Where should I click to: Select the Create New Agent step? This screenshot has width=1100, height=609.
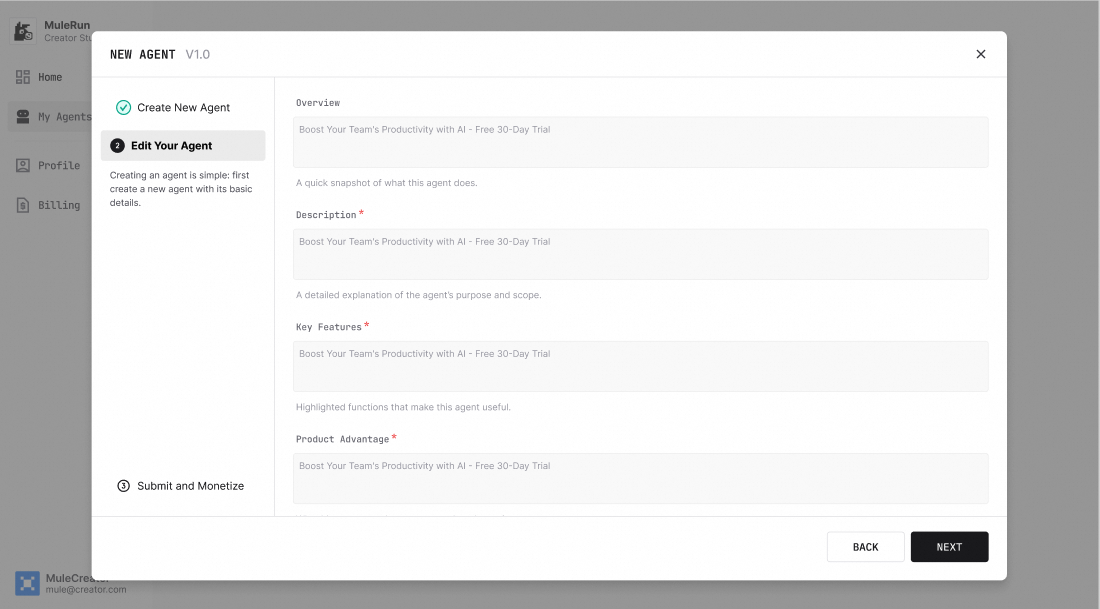(183, 107)
